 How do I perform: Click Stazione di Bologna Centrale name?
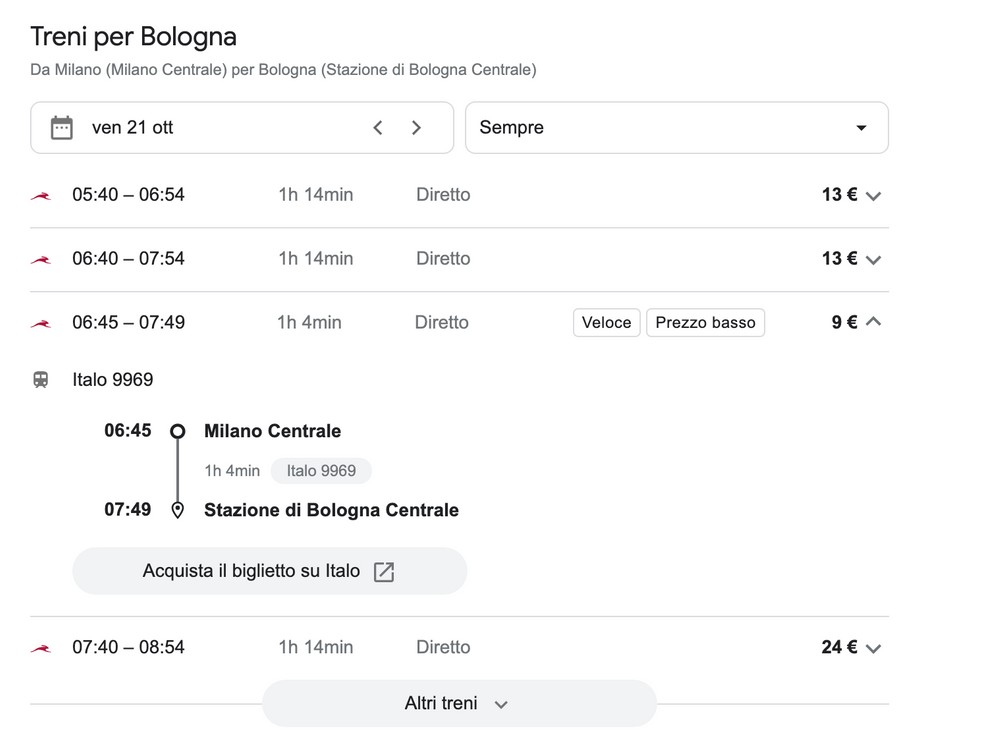331,510
